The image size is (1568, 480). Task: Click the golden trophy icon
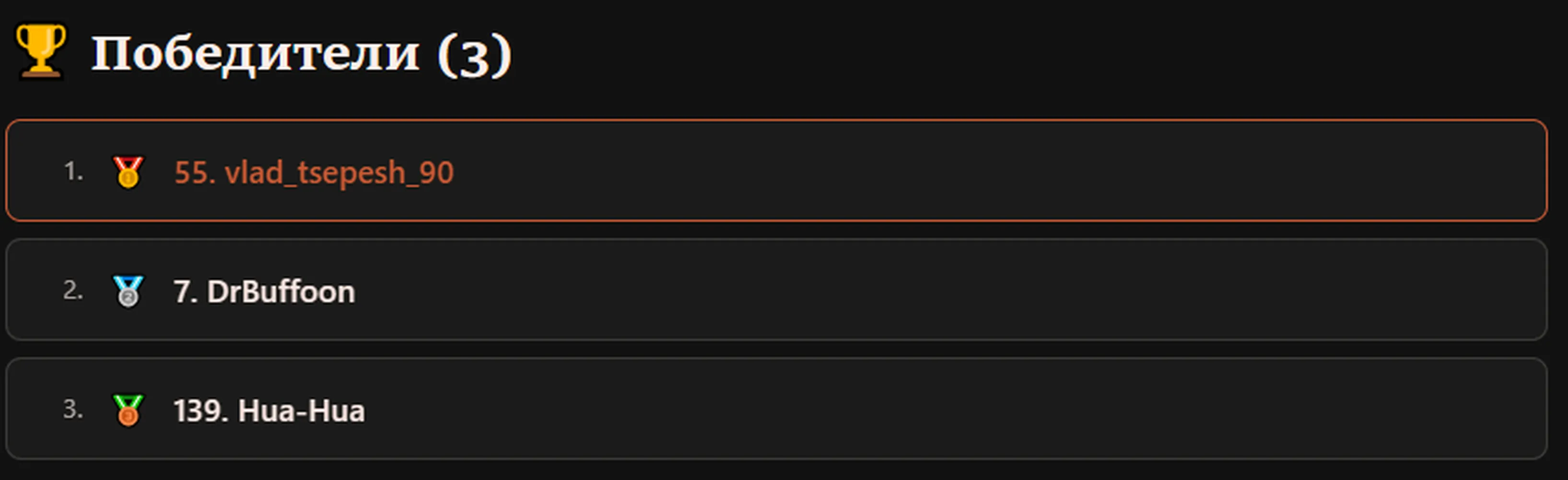coord(41,51)
